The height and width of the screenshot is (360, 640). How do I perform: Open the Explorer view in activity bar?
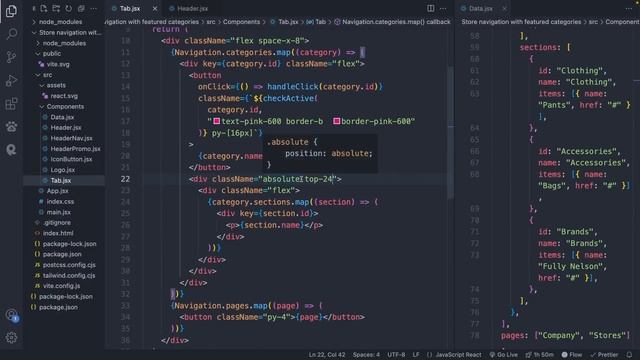(11, 11)
